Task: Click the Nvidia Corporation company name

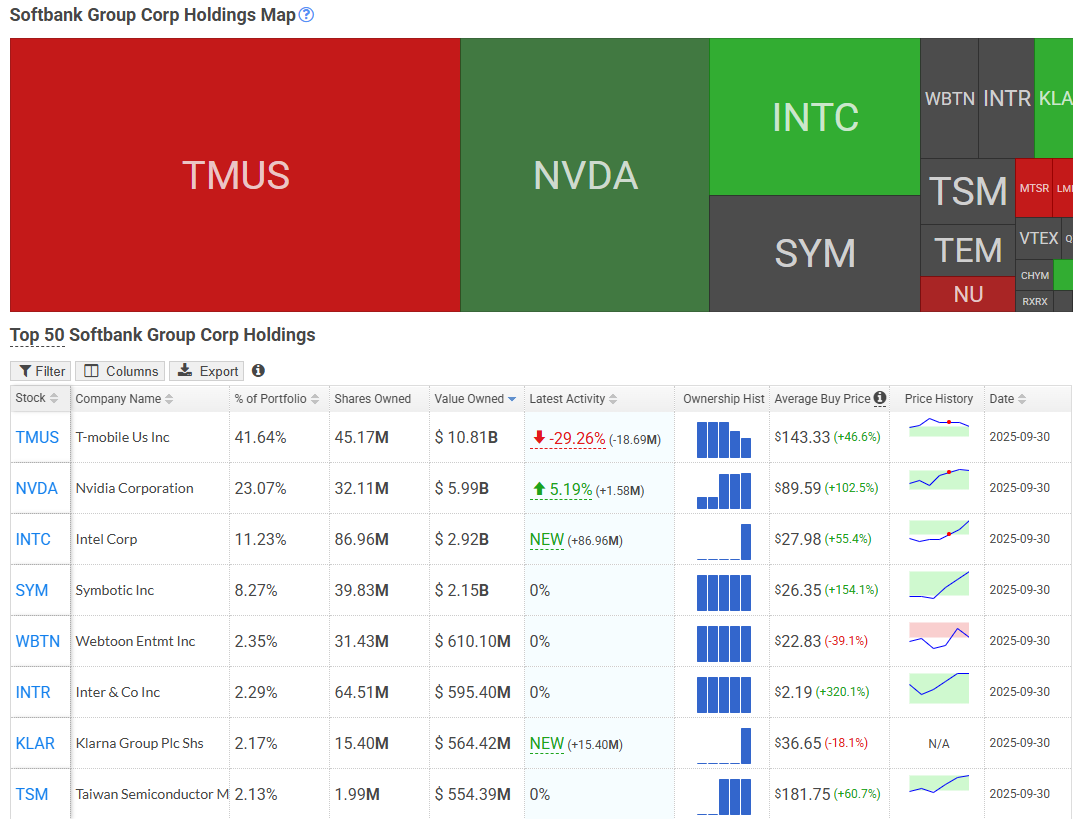Action: (134, 489)
